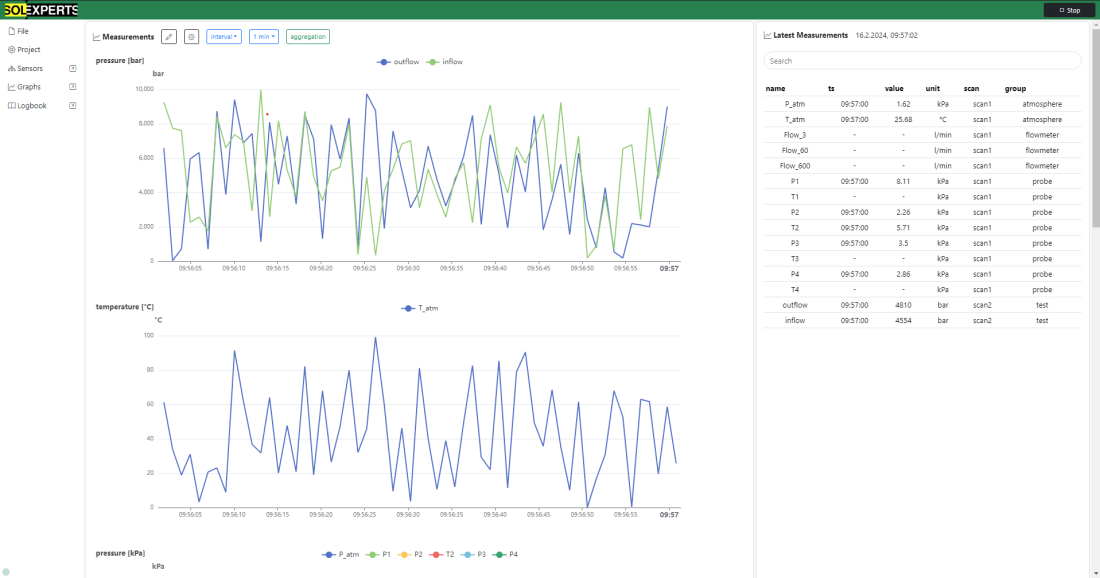Viewport: 1100px width, 578px height.
Task: Select the outflow row name in measurements table
Action: pos(795,305)
